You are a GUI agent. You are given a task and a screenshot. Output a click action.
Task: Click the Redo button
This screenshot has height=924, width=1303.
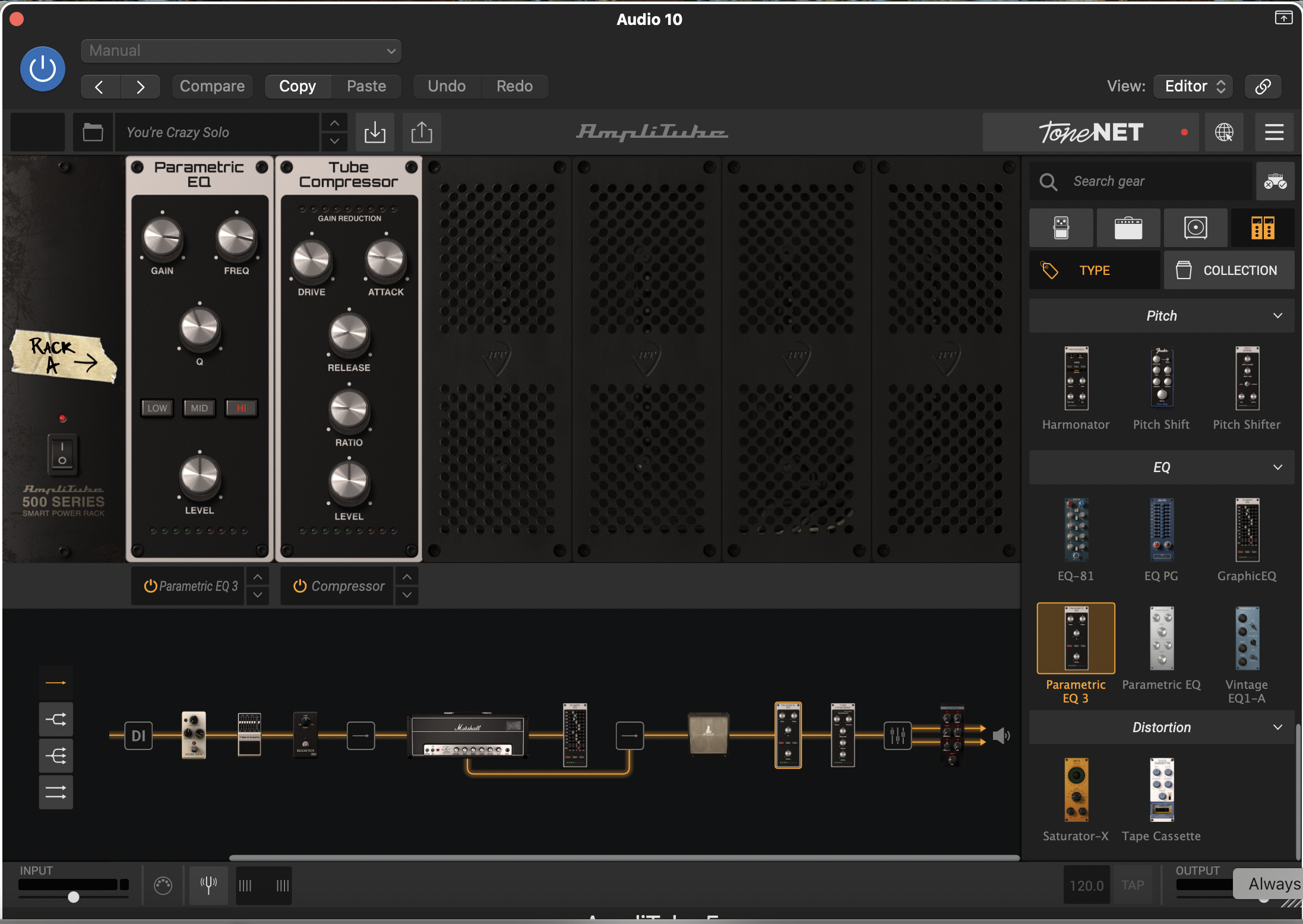click(x=514, y=87)
